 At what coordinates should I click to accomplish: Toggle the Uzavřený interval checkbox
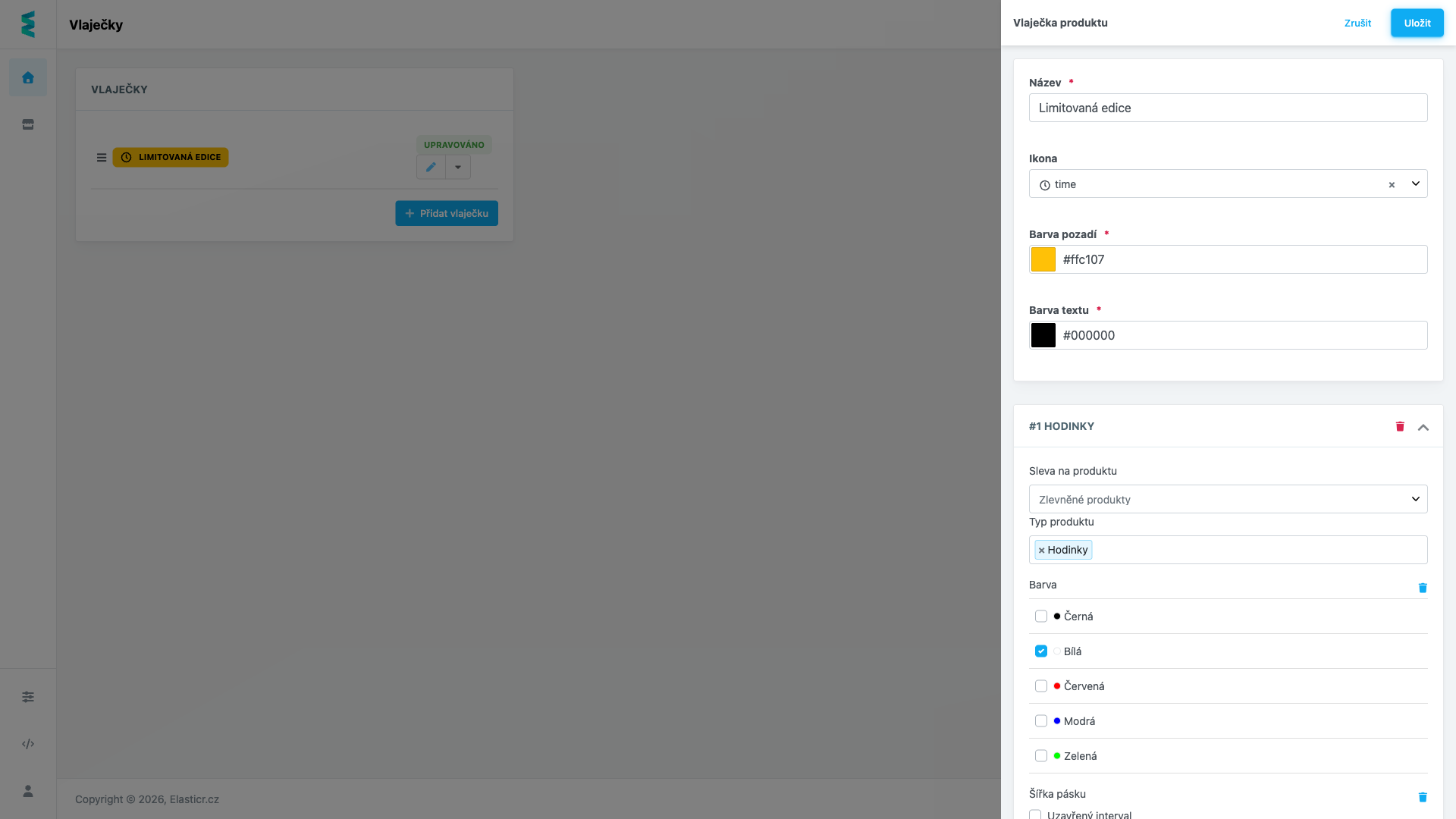pos(1035,814)
